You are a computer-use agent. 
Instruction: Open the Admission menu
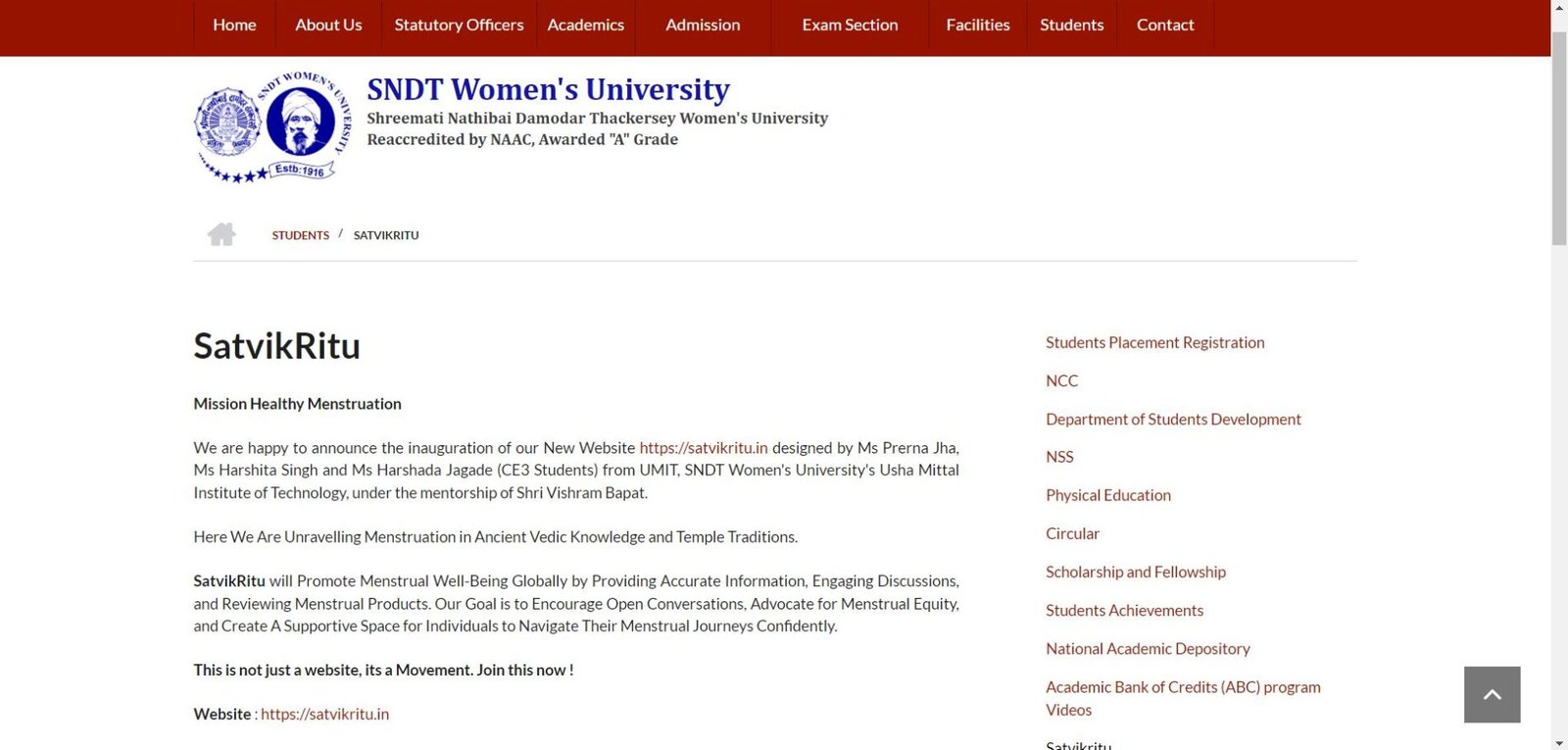coord(703,25)
